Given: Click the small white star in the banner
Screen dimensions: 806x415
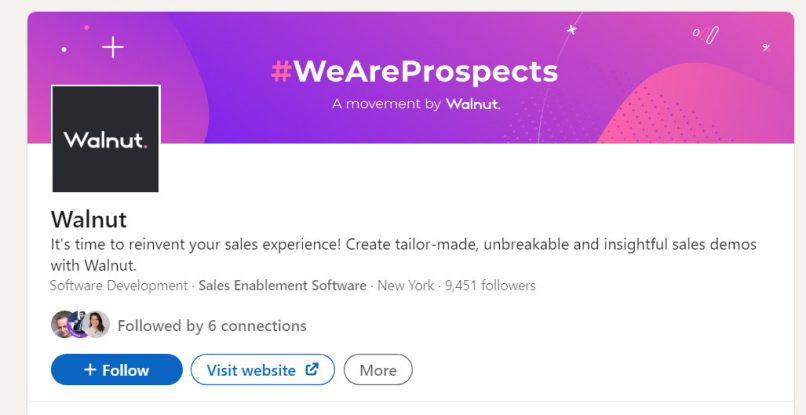Looking at the screenshot, I should 571,30.
